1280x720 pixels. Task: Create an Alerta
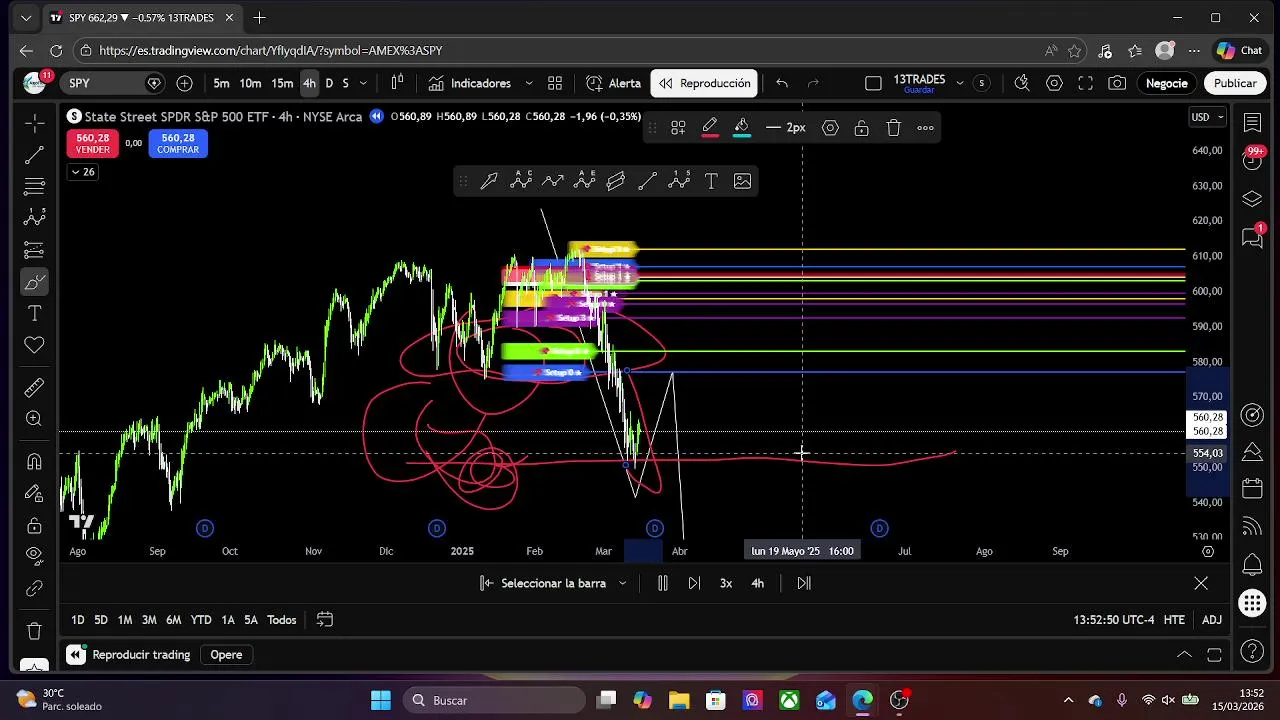tap(613, 83)
